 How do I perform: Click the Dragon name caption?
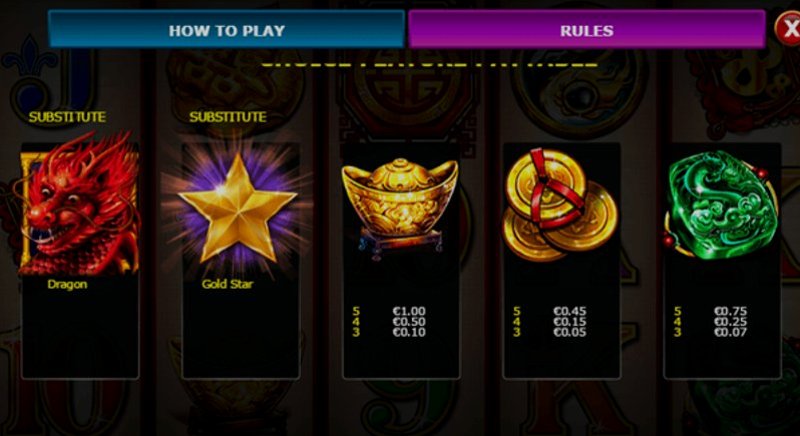[67, 285]
